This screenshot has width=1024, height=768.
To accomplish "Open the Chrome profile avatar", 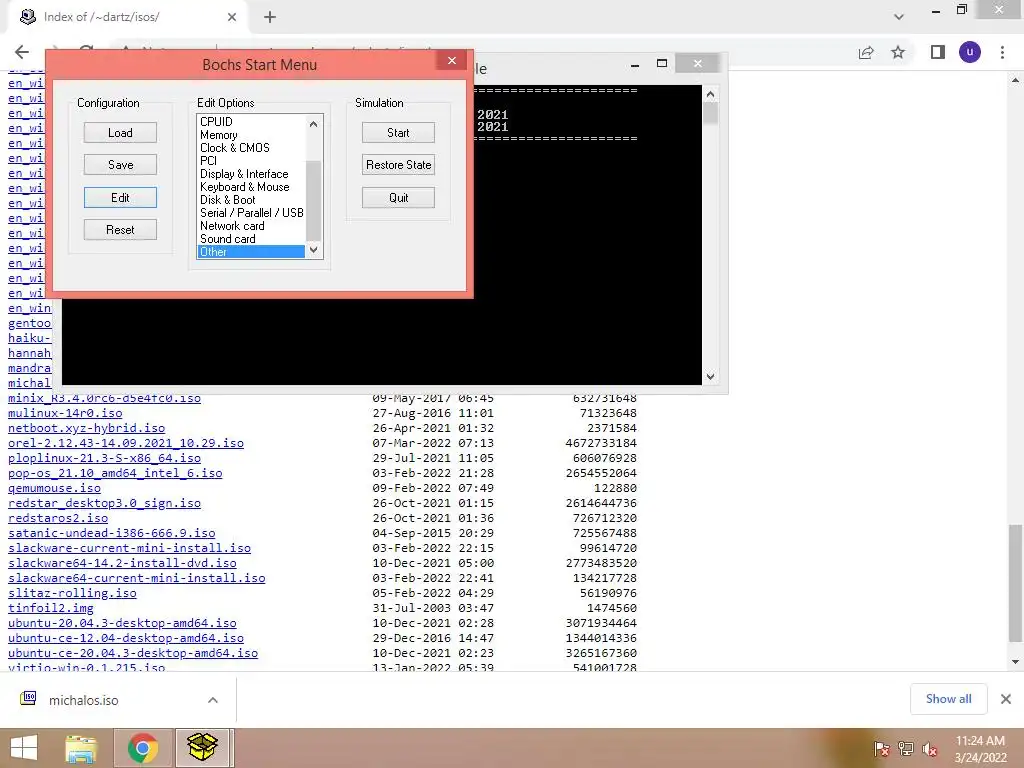I will click(970, 52).
